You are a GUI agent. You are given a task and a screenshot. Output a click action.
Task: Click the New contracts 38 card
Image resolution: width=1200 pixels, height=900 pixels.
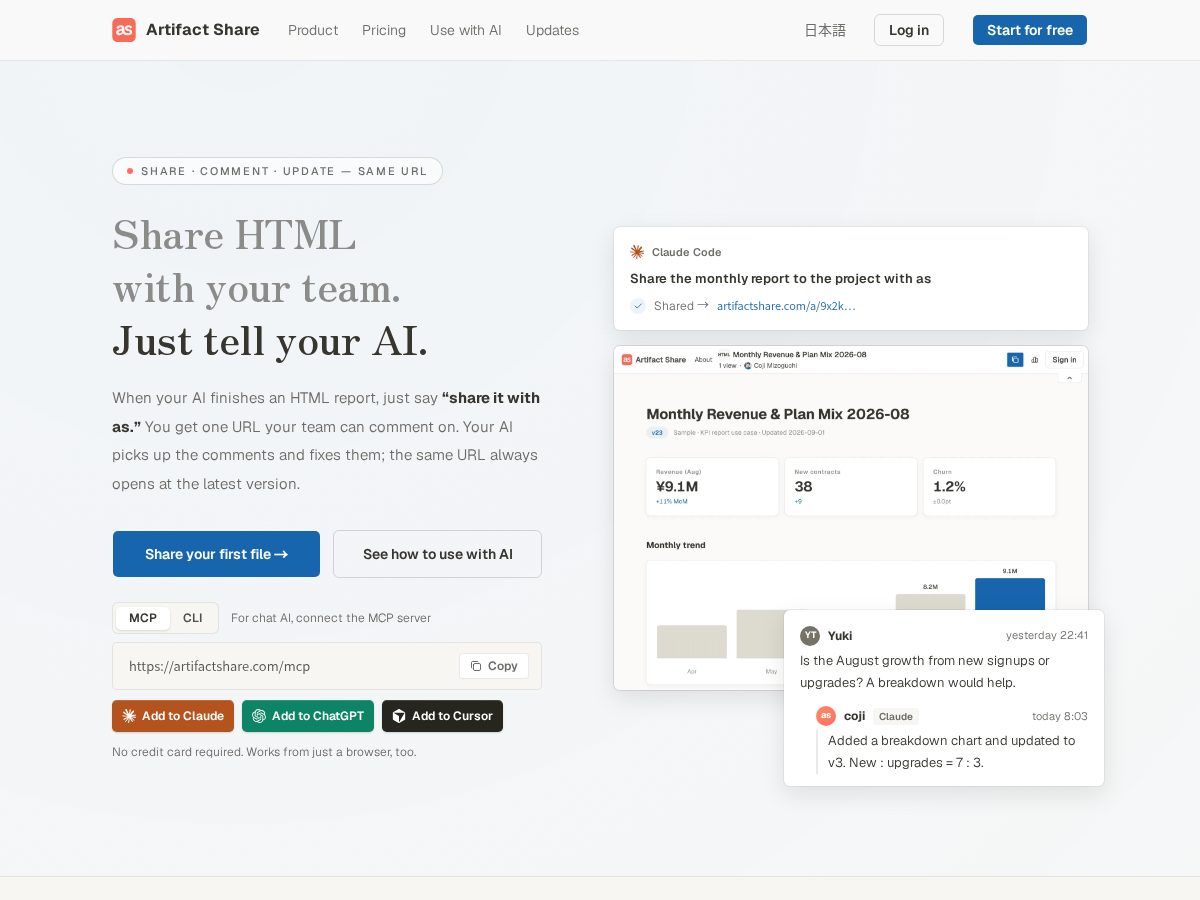click(851, 487)
